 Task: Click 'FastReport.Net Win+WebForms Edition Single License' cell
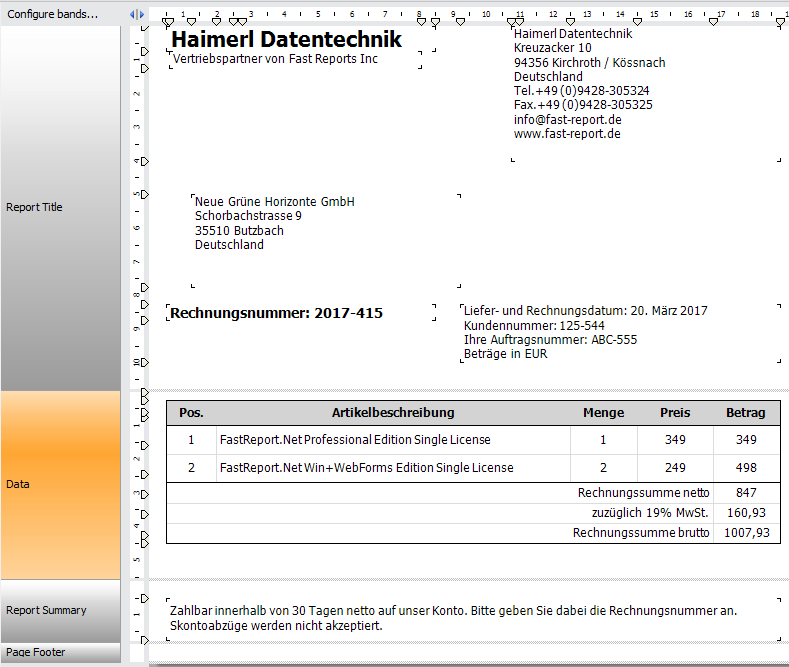point(393,468)
